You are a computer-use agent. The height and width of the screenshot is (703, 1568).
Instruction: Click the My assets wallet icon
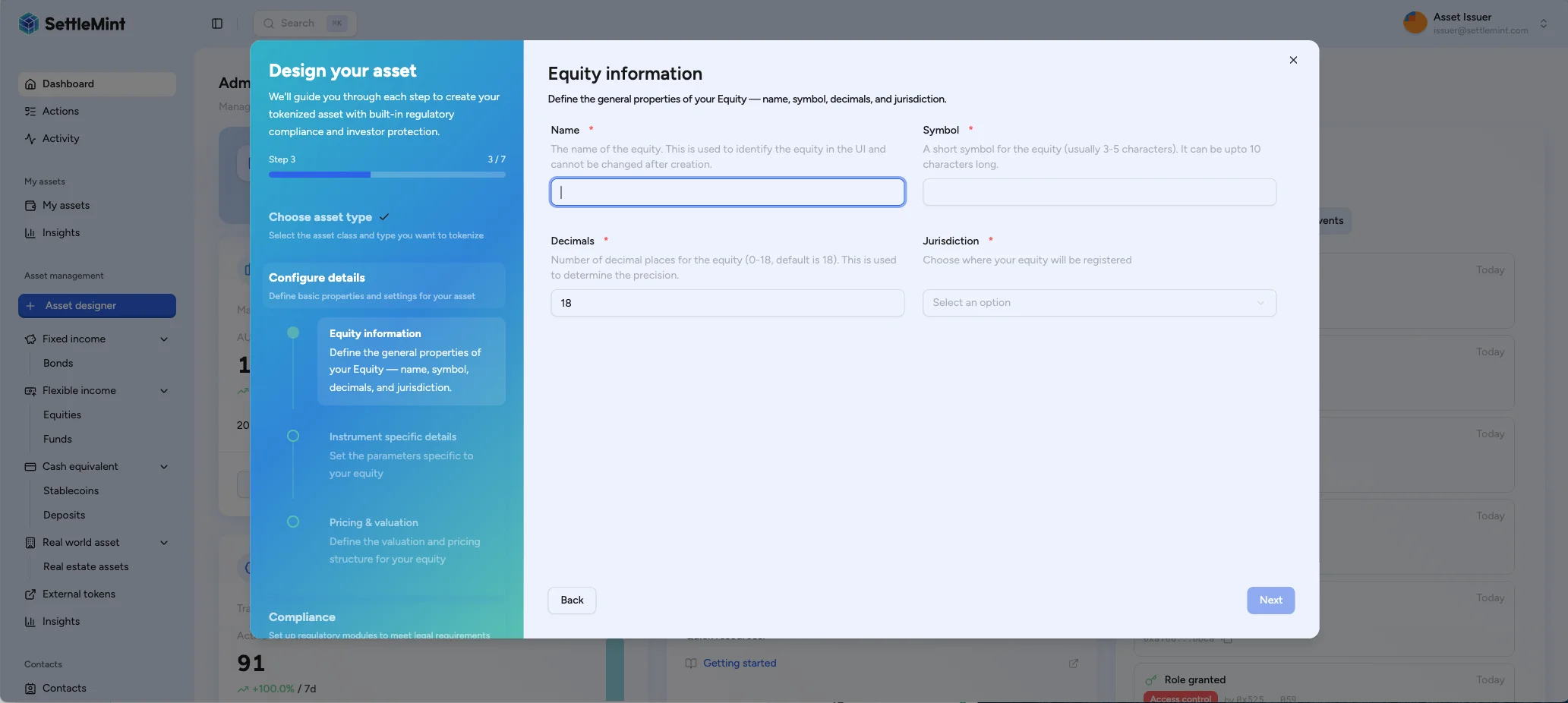point(30,206)
